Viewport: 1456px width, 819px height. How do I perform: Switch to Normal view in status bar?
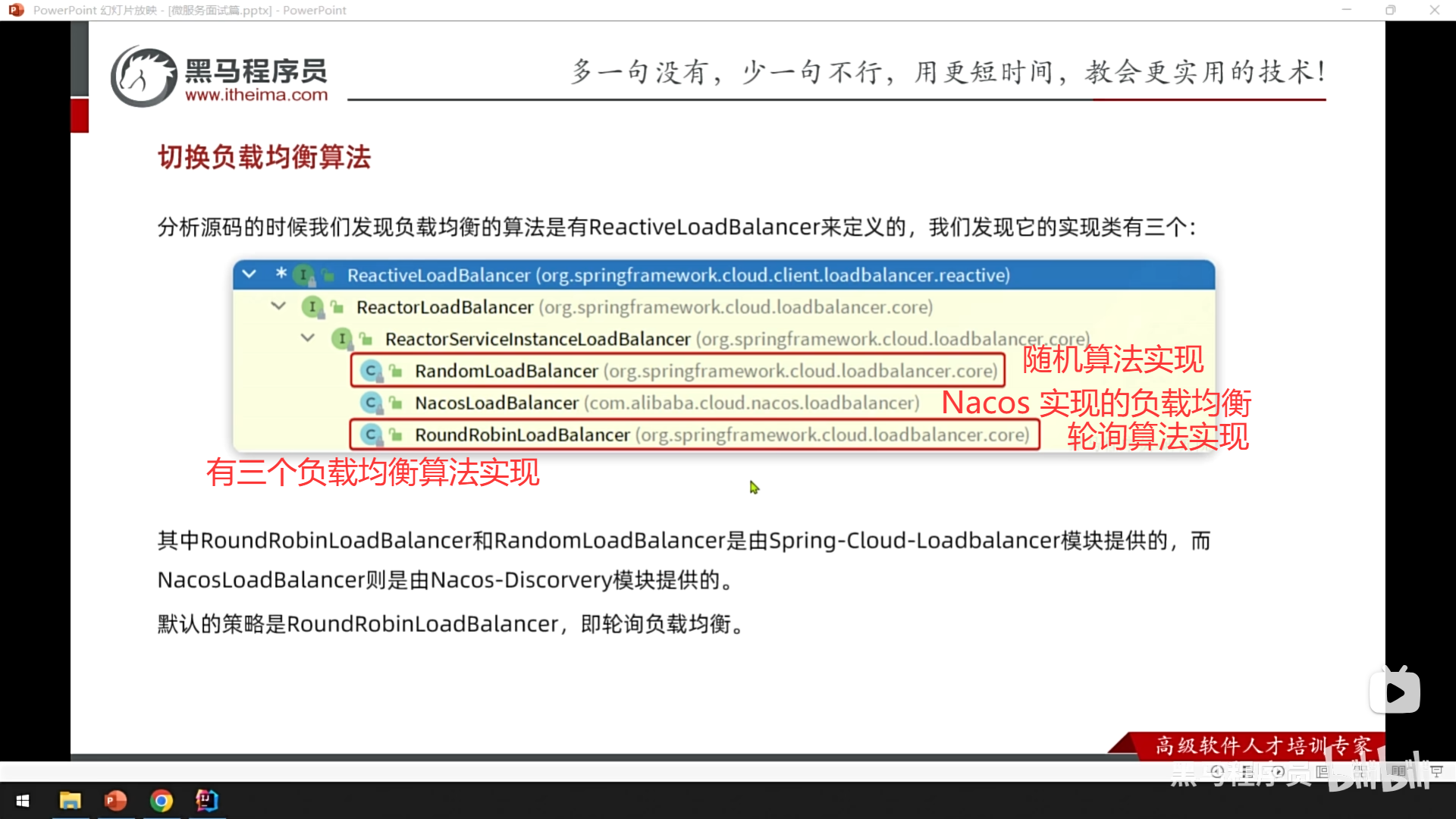[1323, 771]
